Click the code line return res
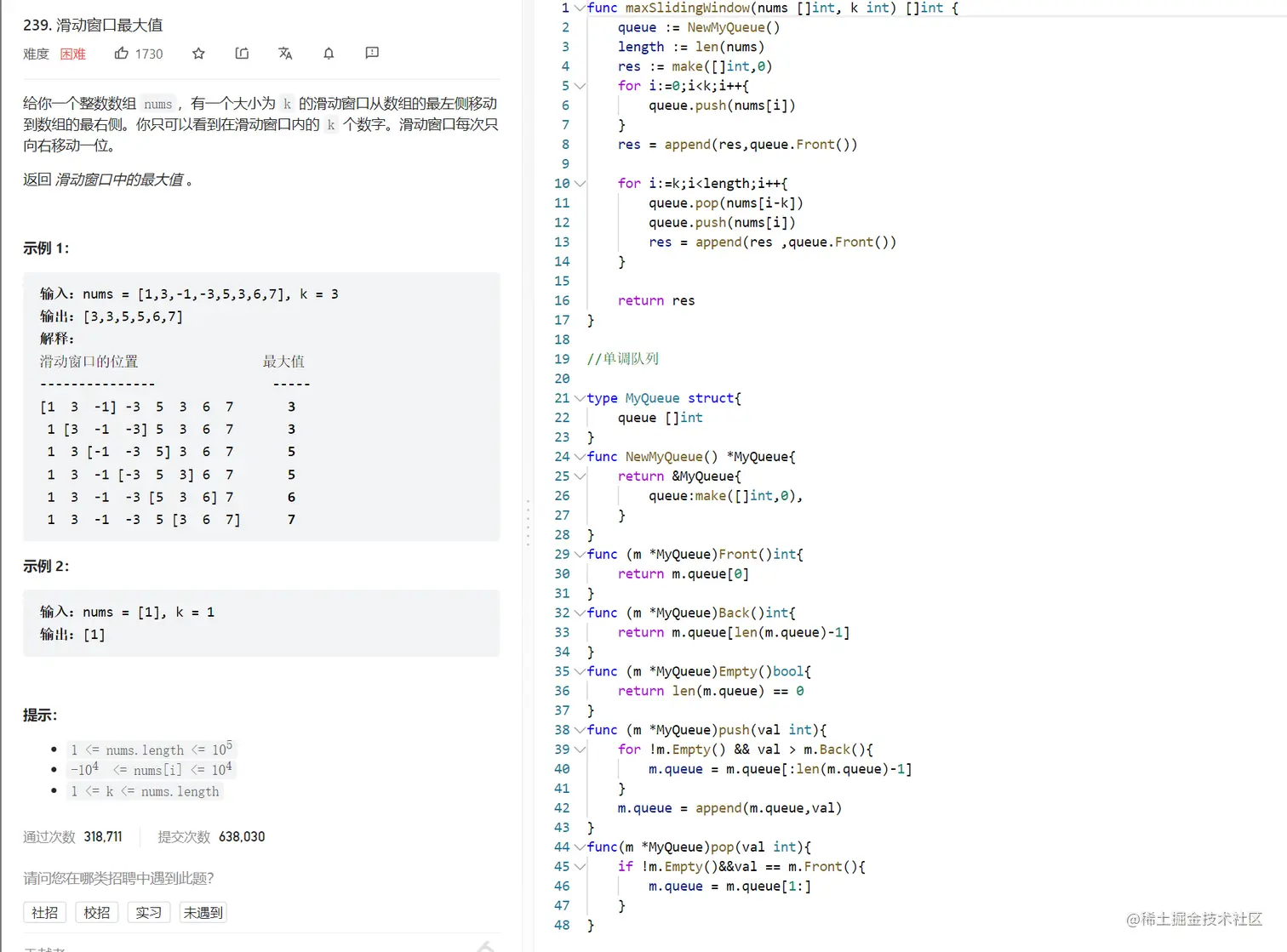 click(656, 301)
